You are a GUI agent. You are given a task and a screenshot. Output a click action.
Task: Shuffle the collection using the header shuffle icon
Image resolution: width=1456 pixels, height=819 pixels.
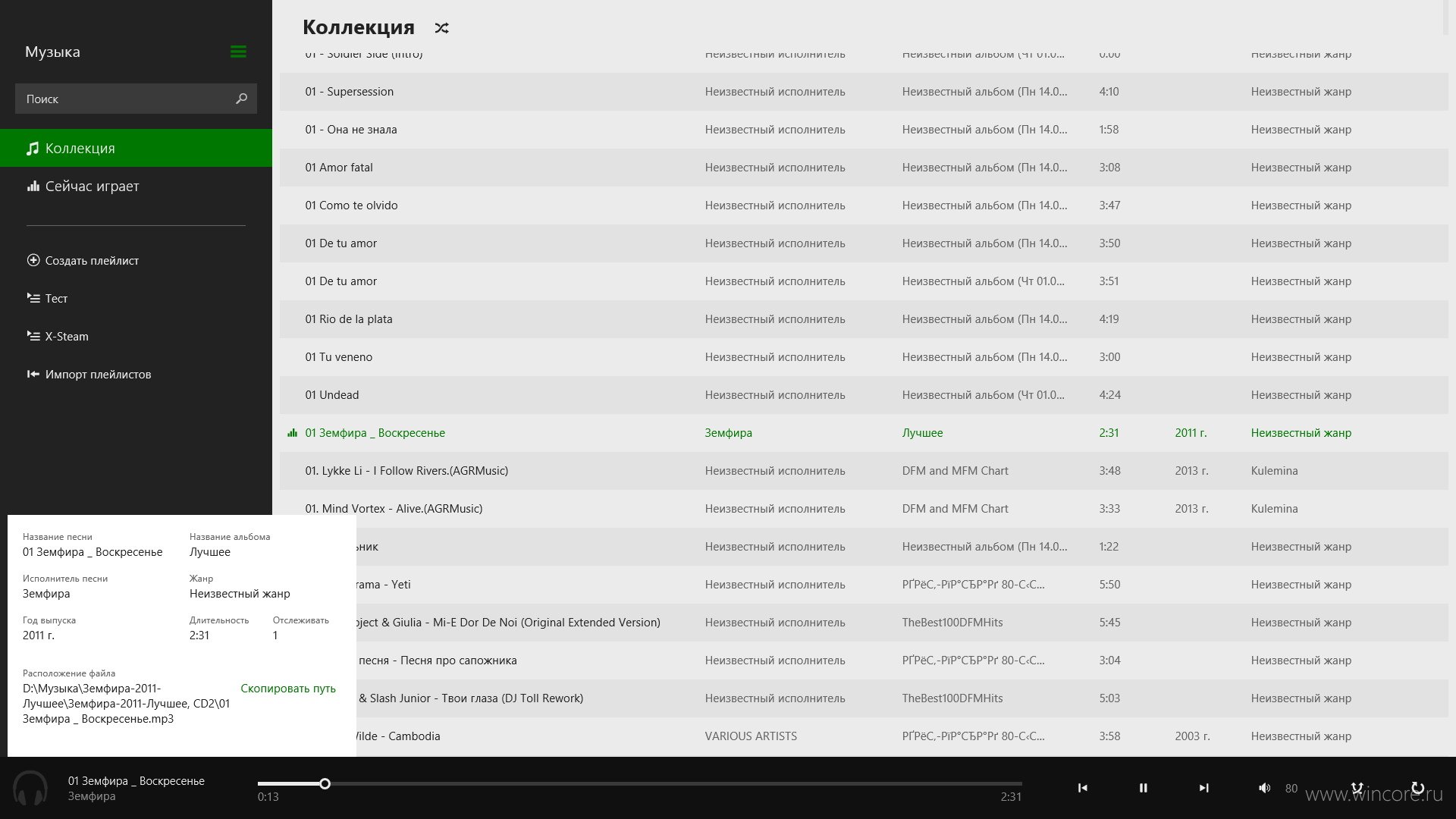click(441, 28)
